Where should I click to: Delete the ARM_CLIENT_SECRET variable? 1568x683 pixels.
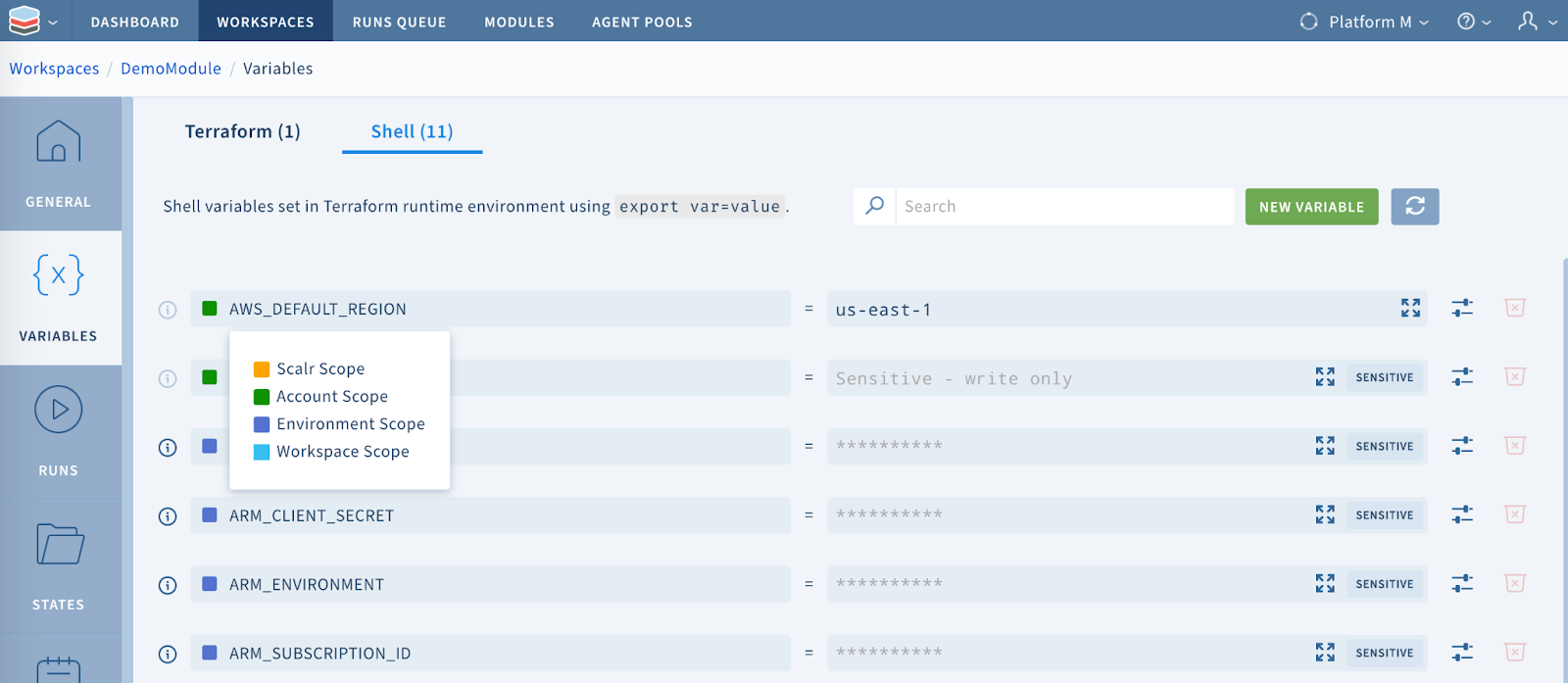coord(1515,513)
